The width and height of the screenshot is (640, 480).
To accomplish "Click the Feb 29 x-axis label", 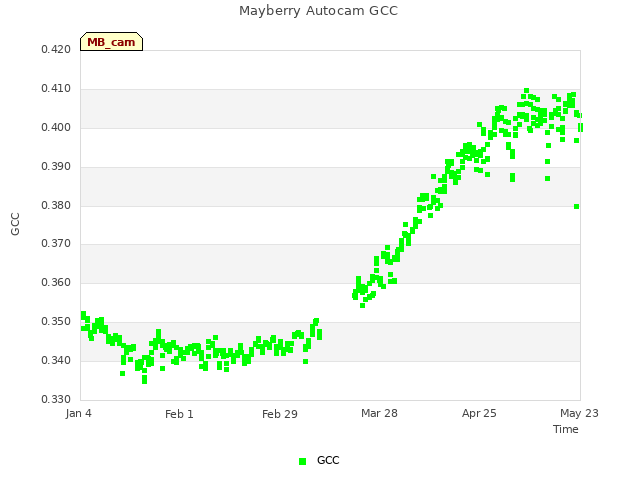I will tap(280, 414).
